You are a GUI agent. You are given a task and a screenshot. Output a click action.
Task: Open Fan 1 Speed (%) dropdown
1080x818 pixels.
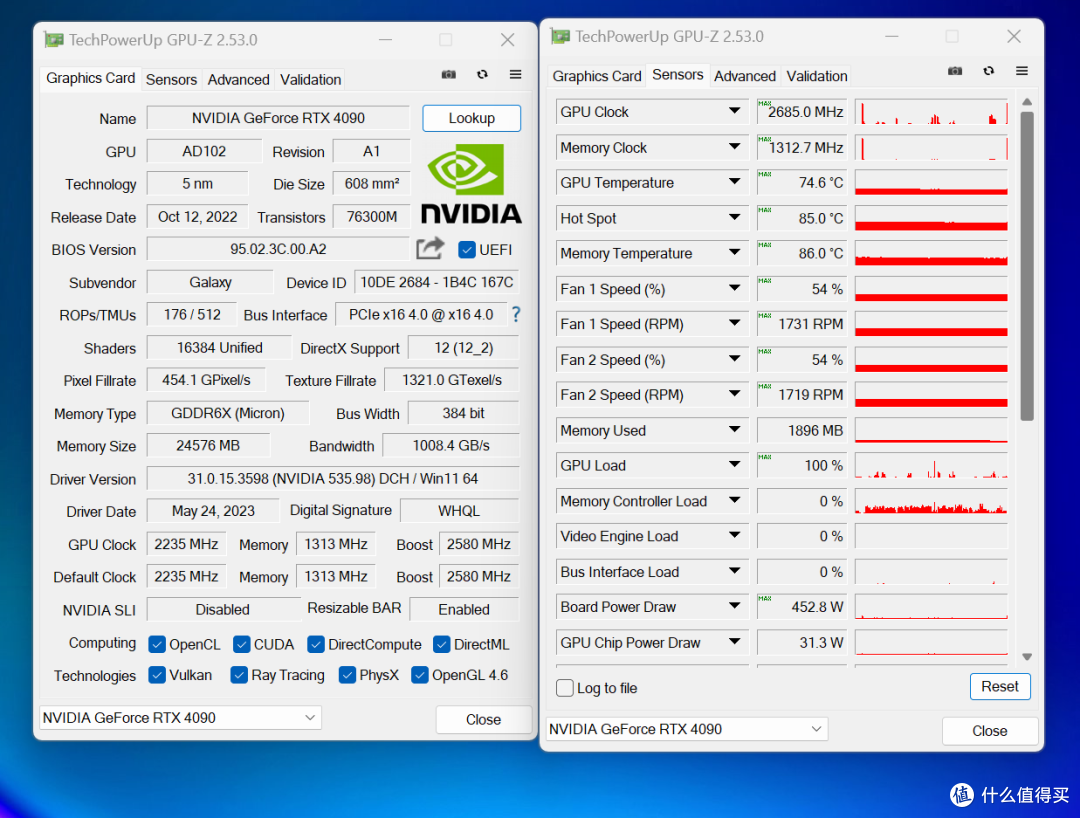coord(734,289)
